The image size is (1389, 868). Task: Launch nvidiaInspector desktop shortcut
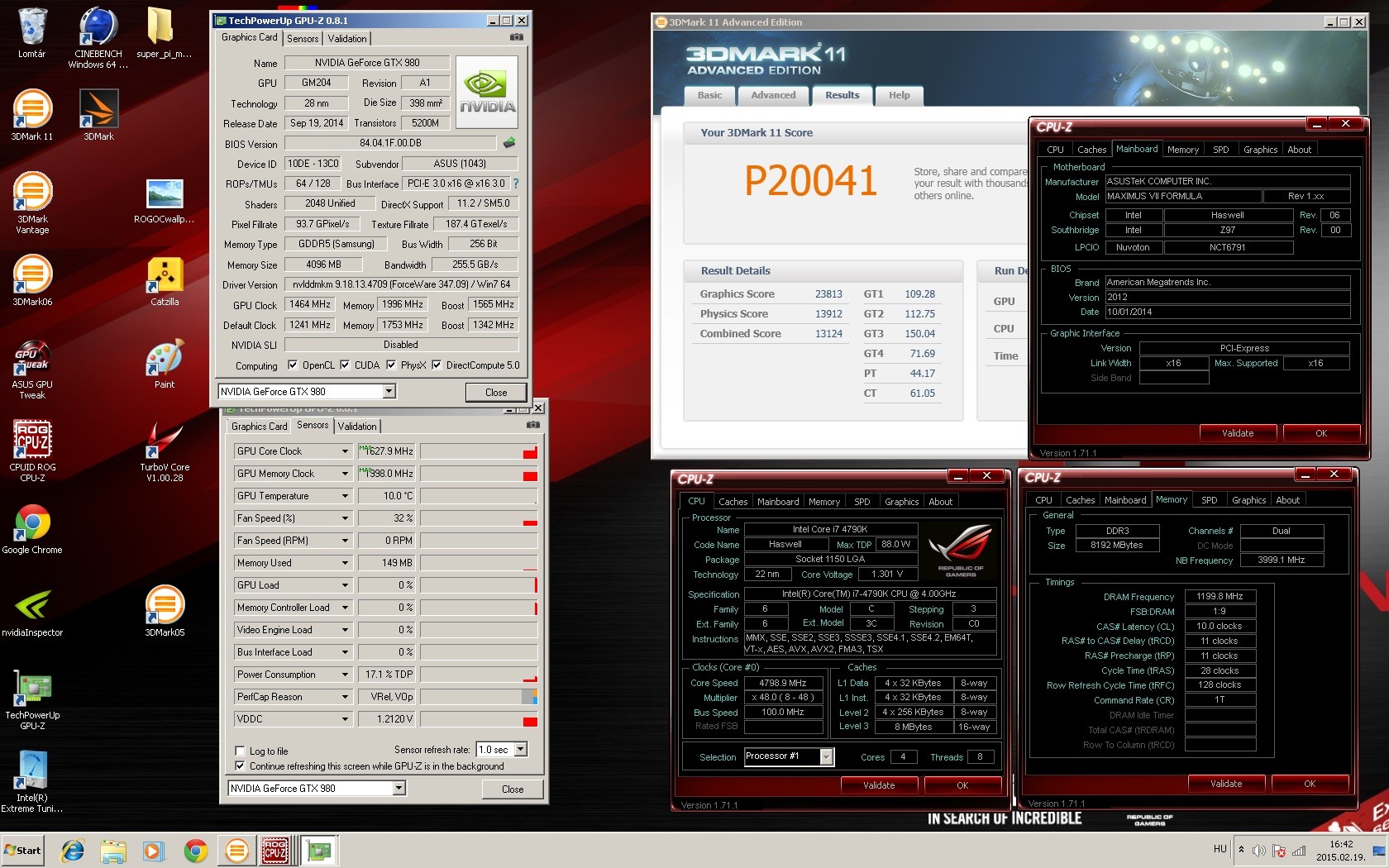click(32, 611)
